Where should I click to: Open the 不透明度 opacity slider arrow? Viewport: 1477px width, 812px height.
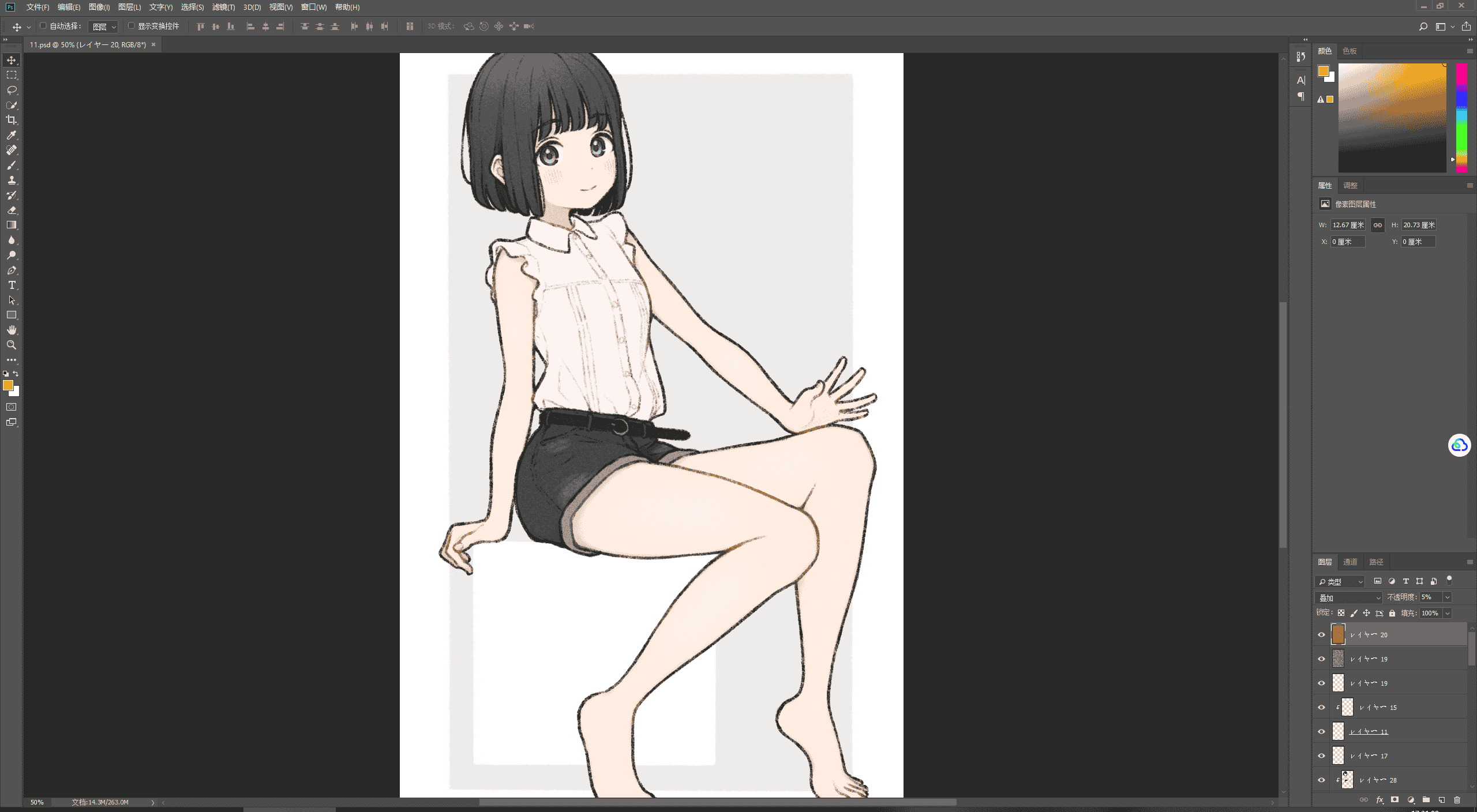tap(1448, 597)
